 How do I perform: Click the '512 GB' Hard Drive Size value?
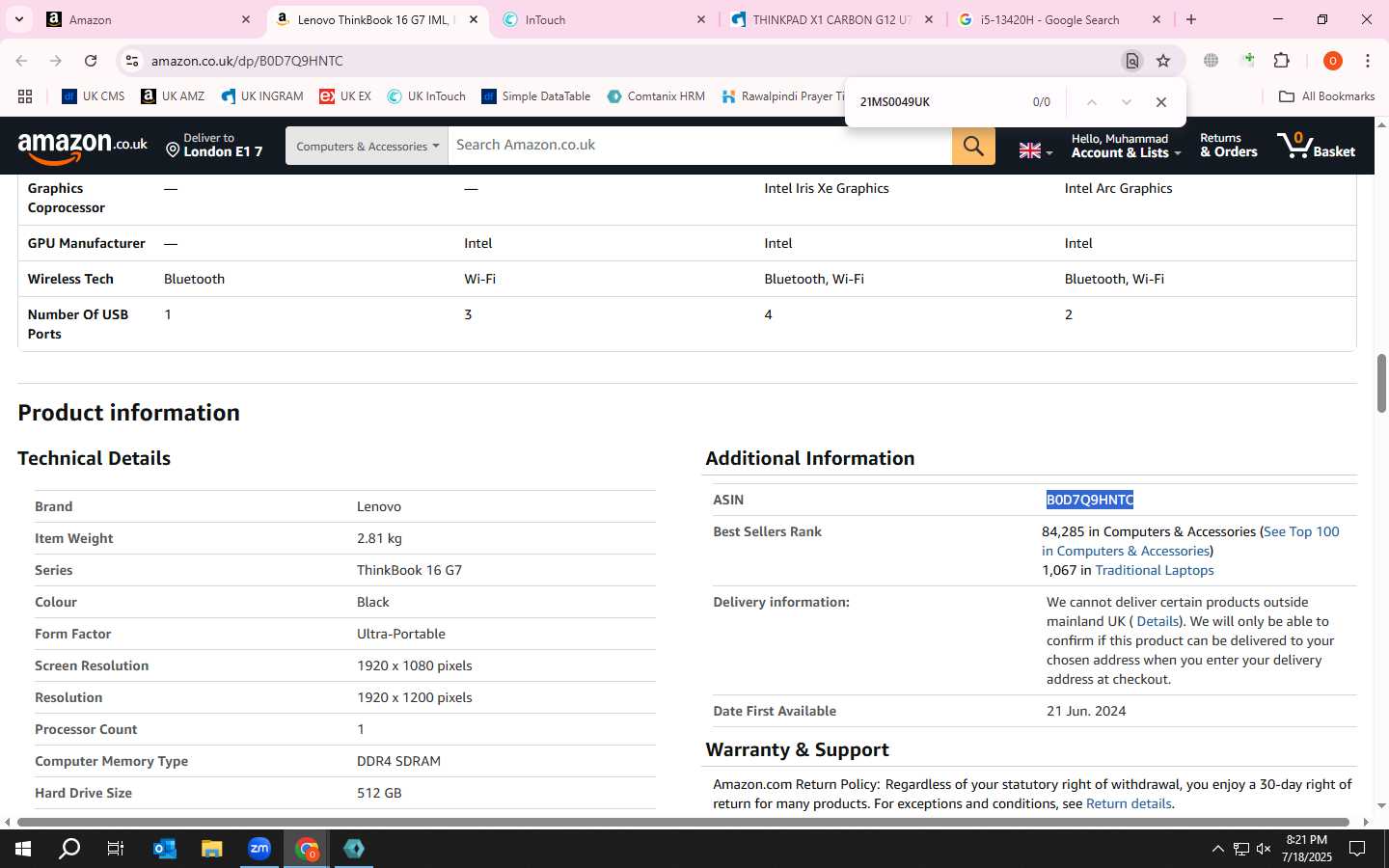click(x=379, y=793)
